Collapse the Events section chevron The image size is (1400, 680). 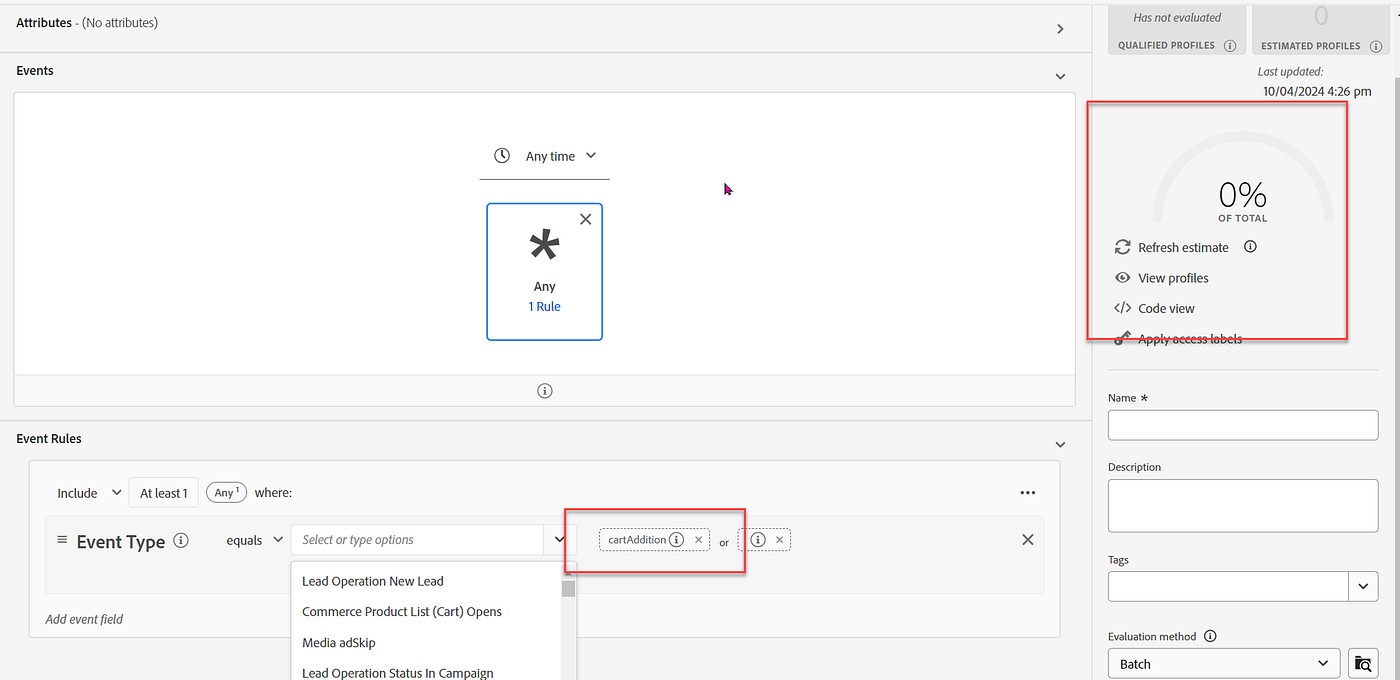tap(1060, 77)
